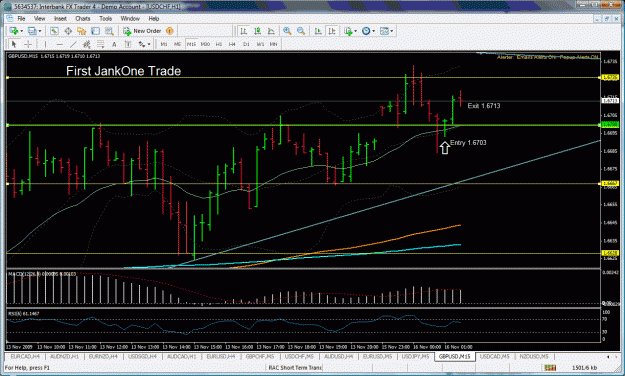This screenshot has height=376, width=625.
Task: Click the 'Entry 1.6703' chart label
Action: click(x=468, y=143)
